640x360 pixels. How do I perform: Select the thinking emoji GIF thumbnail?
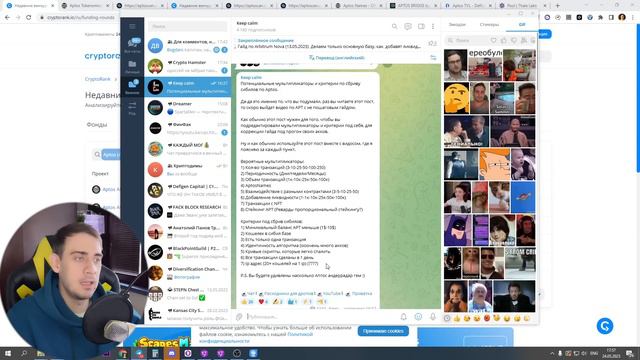coord(456,98)
